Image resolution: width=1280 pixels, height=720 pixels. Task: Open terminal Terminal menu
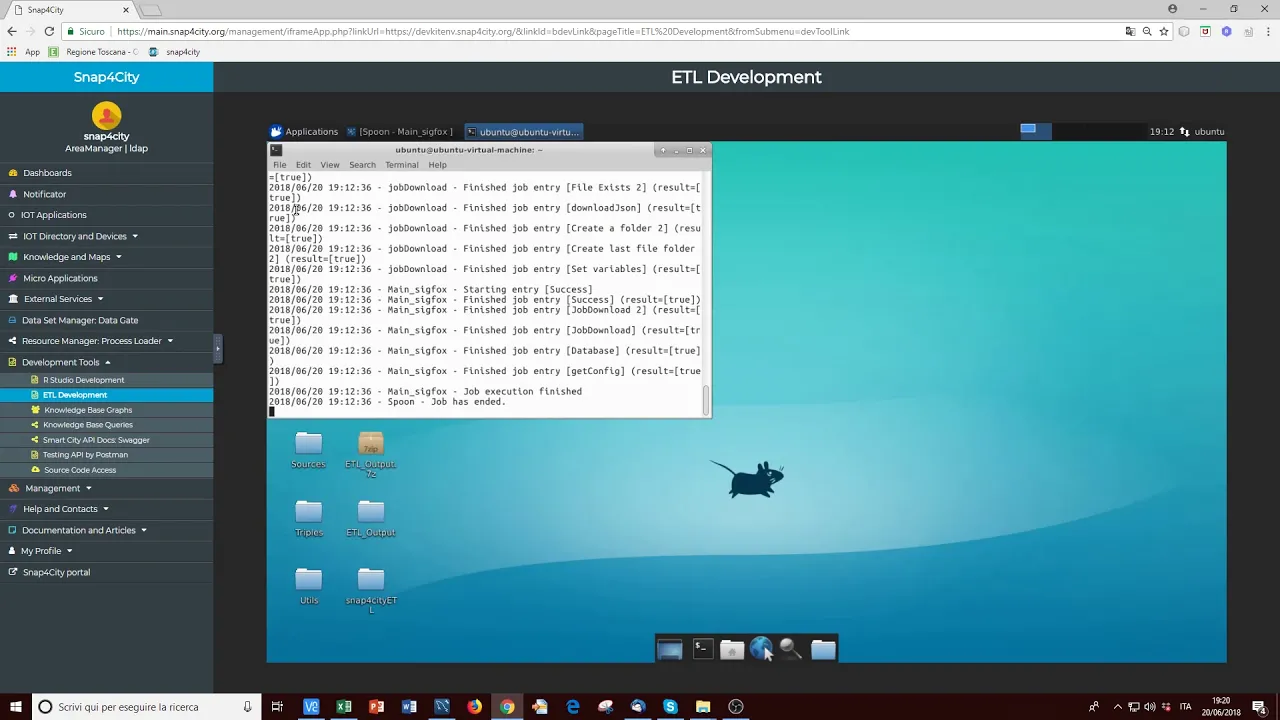(401, 165)
